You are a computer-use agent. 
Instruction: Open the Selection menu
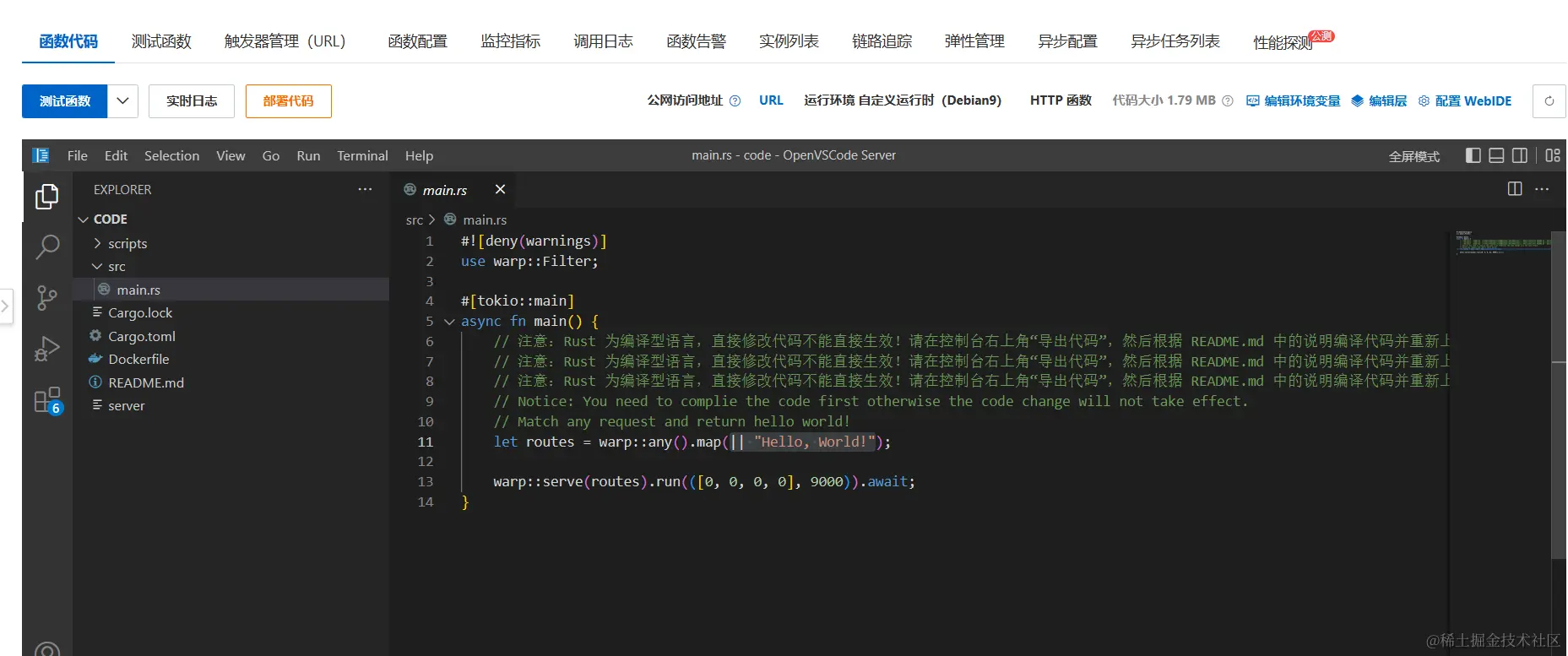(172, 155)
